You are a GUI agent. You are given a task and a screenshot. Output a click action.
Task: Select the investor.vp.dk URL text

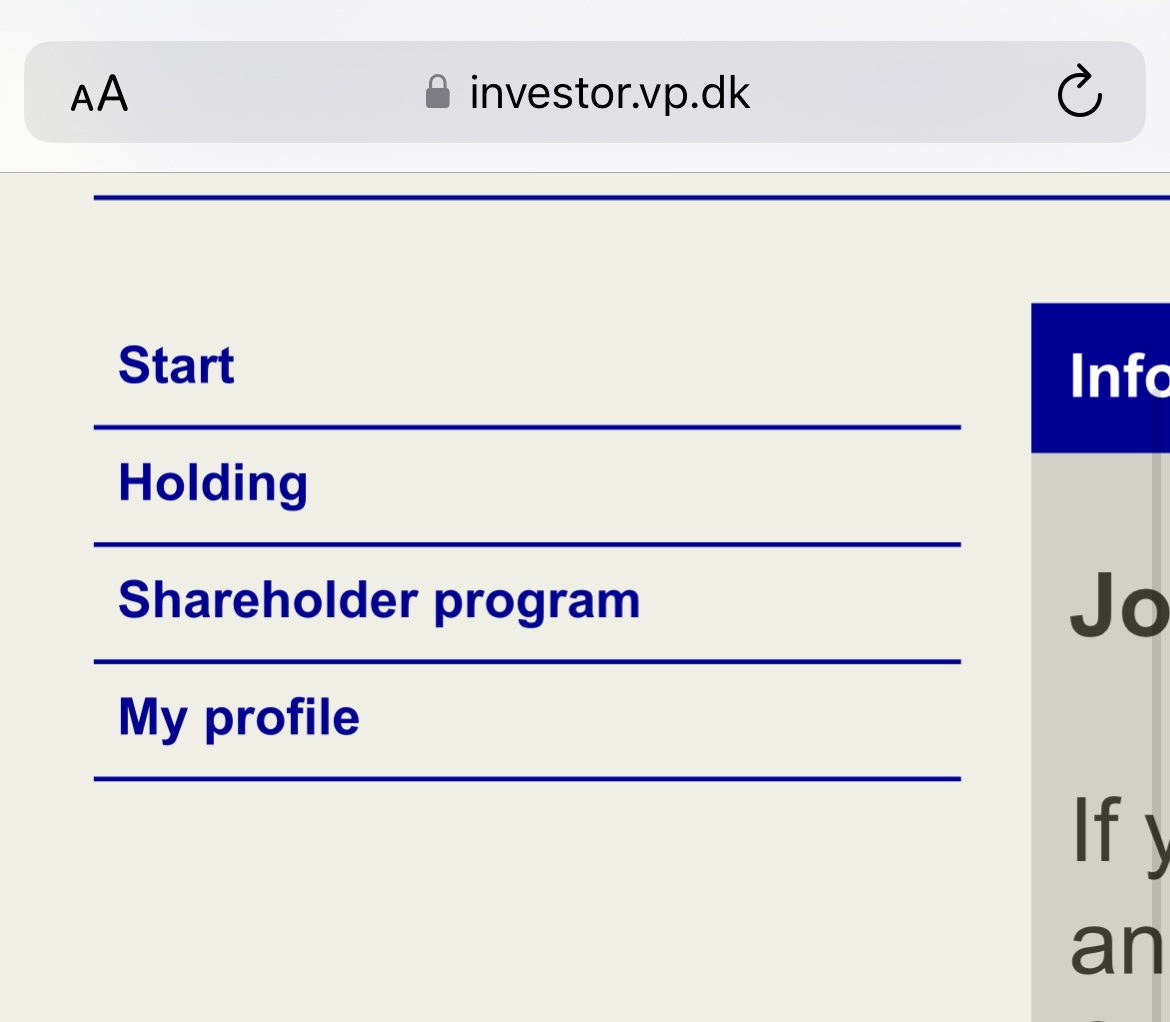tap(609, 94)
